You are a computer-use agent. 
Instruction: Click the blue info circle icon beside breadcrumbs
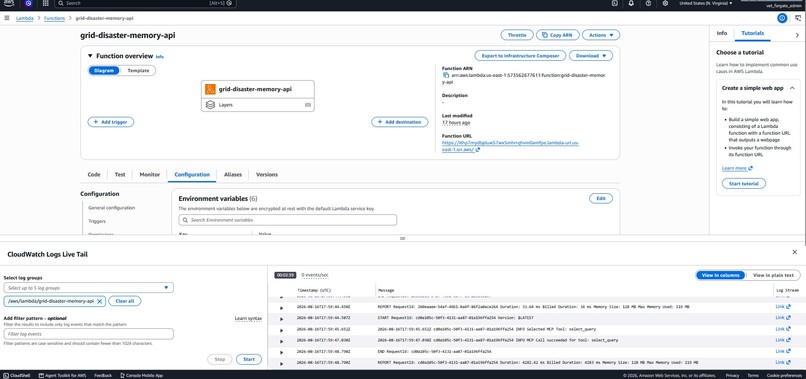click(x=782, y=18)
